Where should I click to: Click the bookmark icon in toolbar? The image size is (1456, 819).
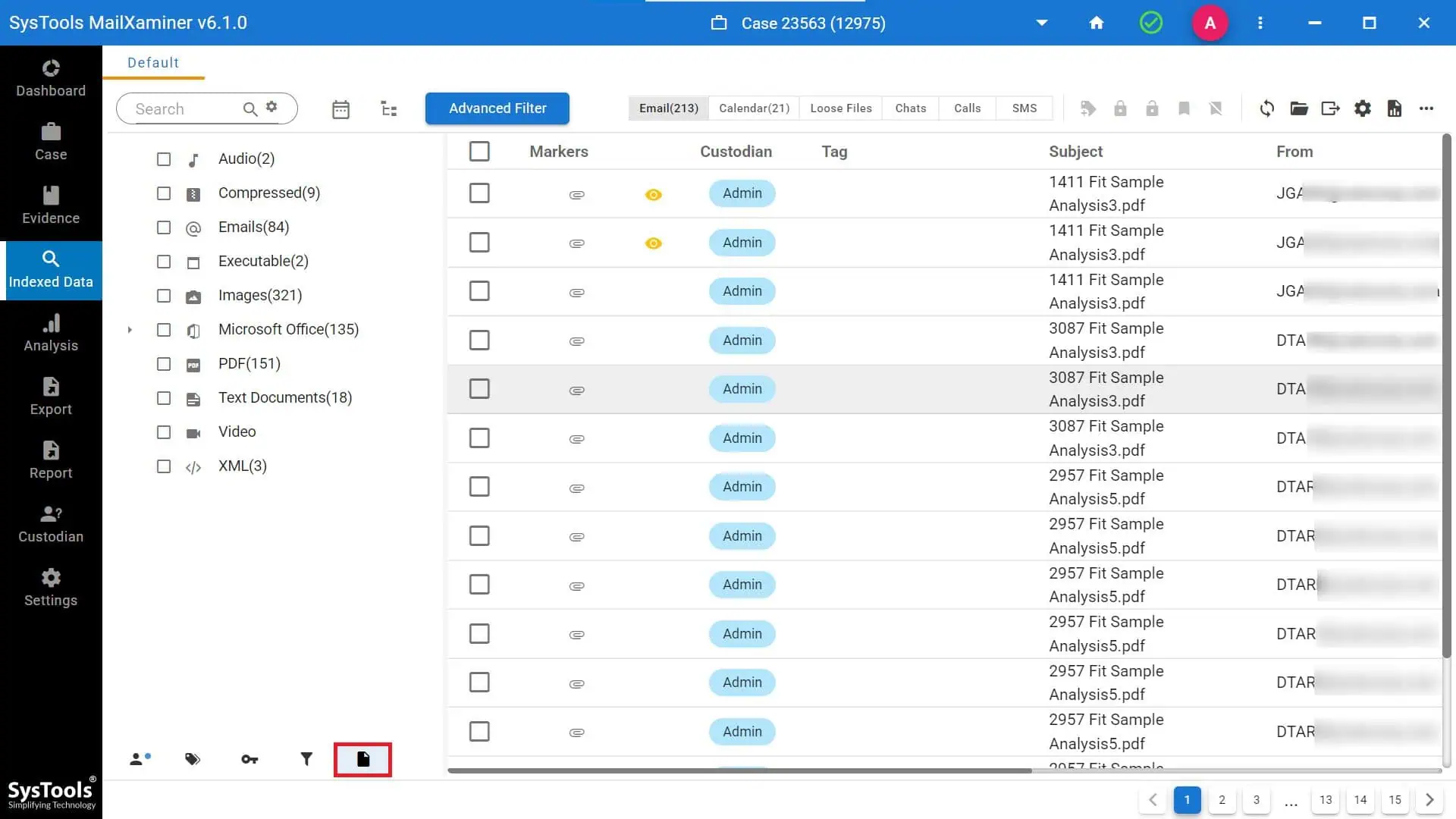[1184, 108]
